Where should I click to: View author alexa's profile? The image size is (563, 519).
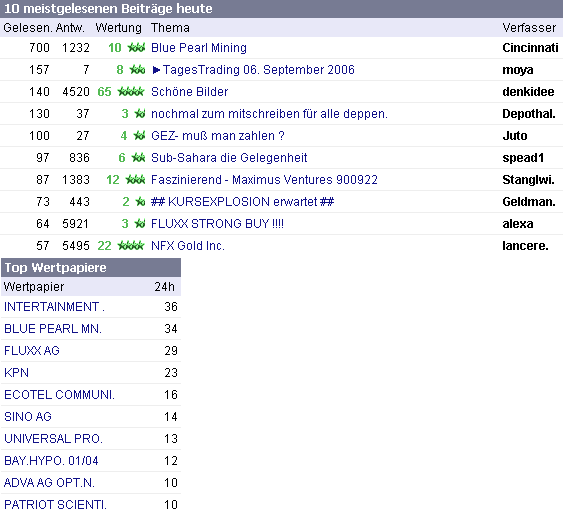click(518, 223)
